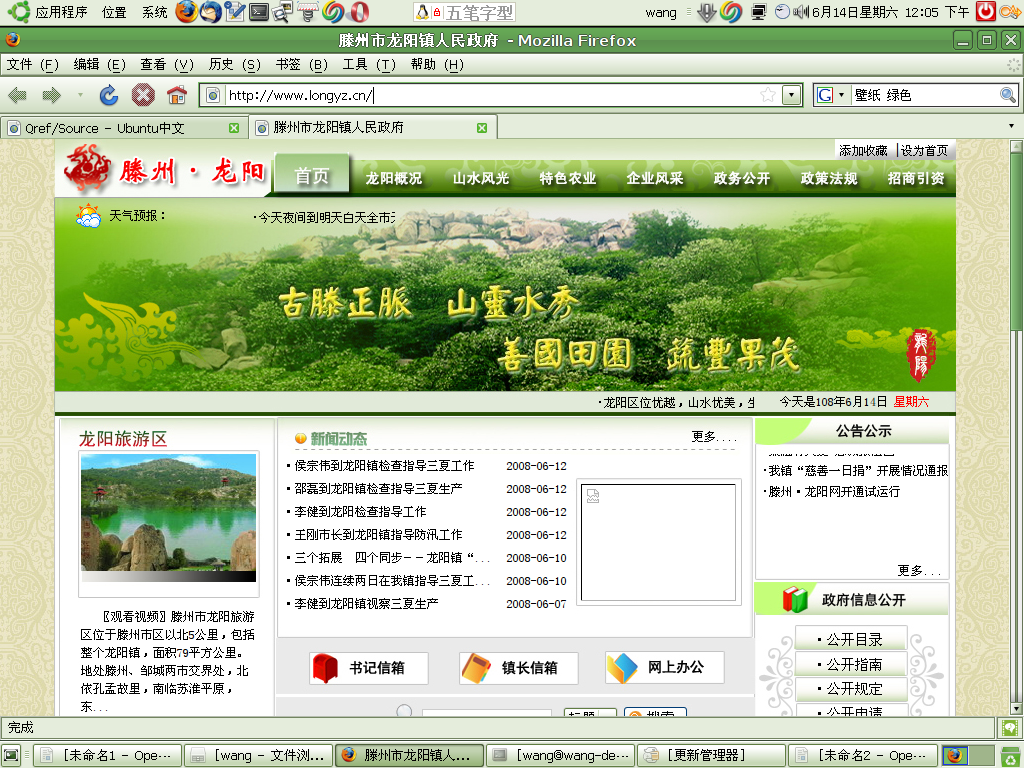This screenshot has height=768, width=1024.
Task: Open the home page via house icon
Action: coord(177,95)
